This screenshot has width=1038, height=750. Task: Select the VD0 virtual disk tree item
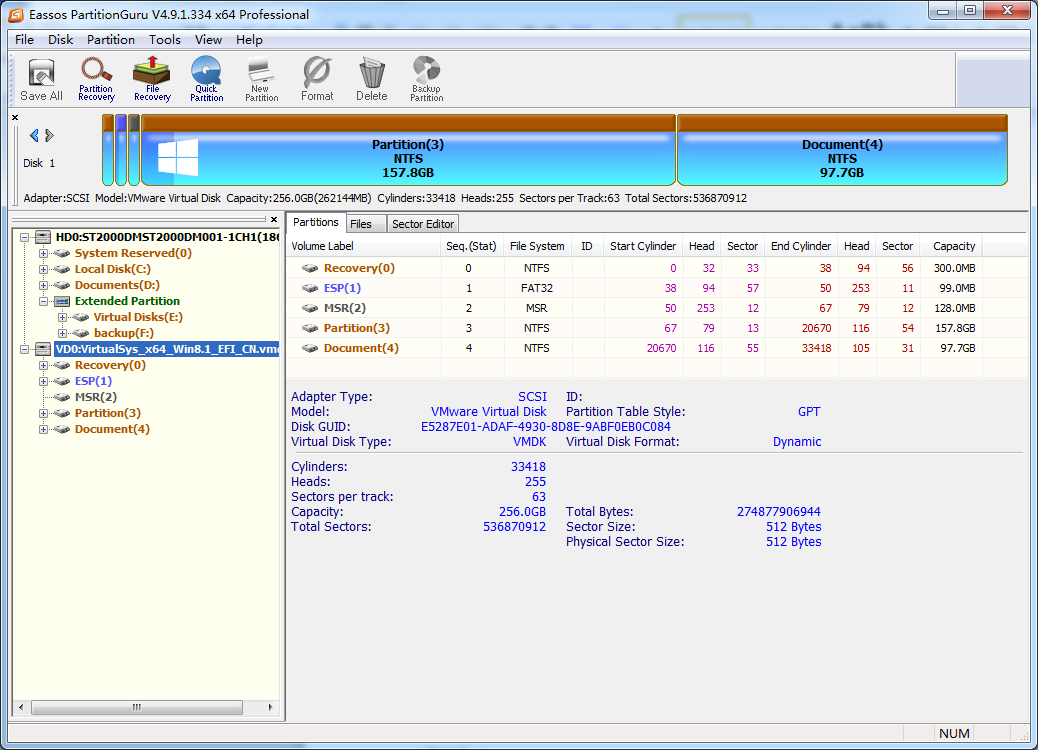166,349
